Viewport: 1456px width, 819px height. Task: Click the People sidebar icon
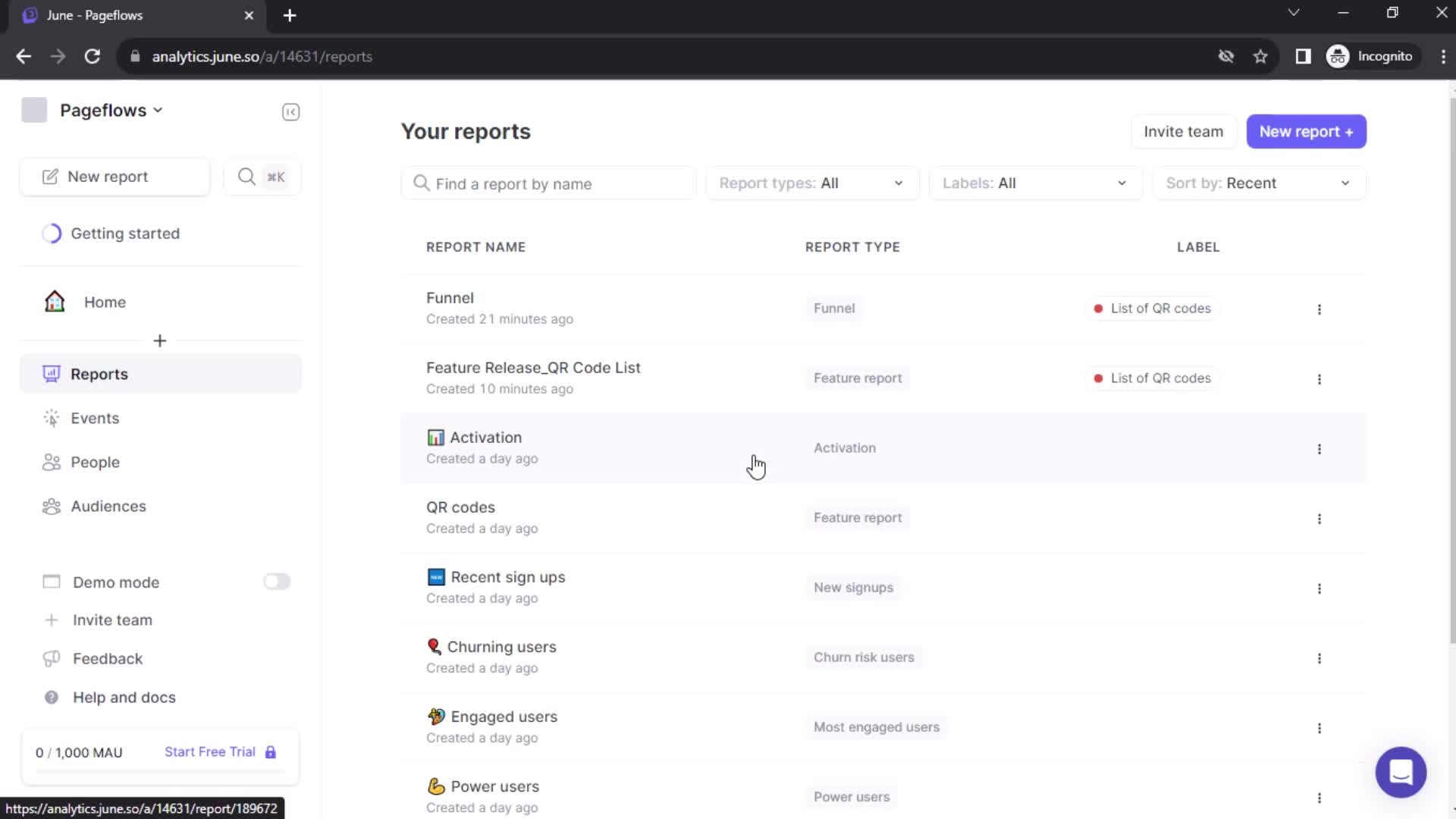coord(51,462)
